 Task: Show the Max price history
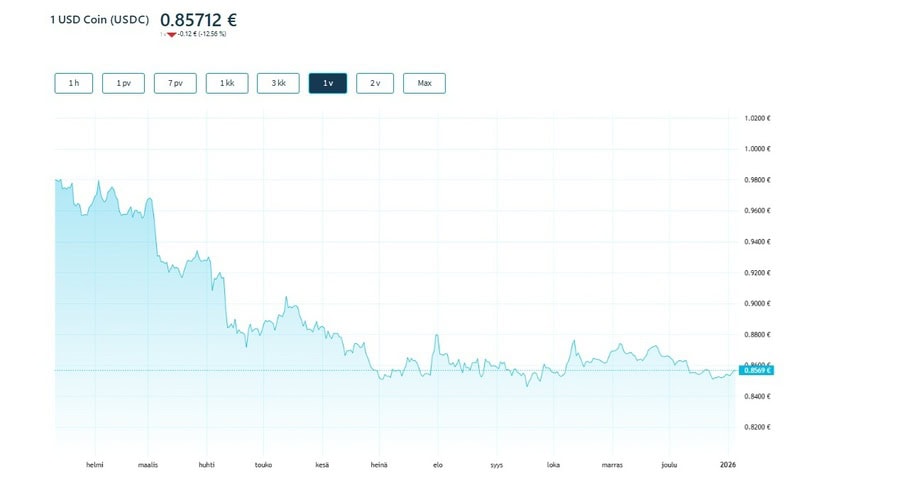(x=424, y=83)
